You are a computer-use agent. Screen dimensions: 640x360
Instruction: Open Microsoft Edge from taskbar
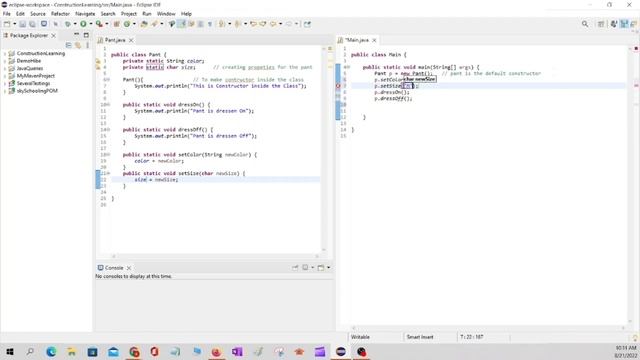click(51, 351)
